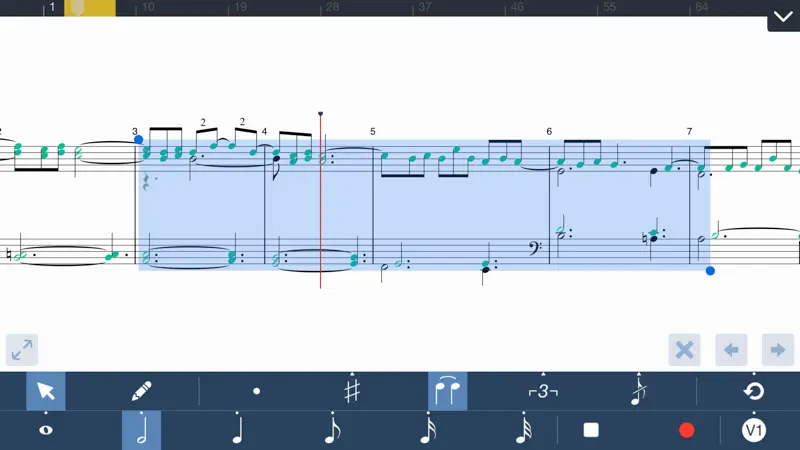
Task: Jump to measure 10 in the ruler
Action: pos(148,7)
